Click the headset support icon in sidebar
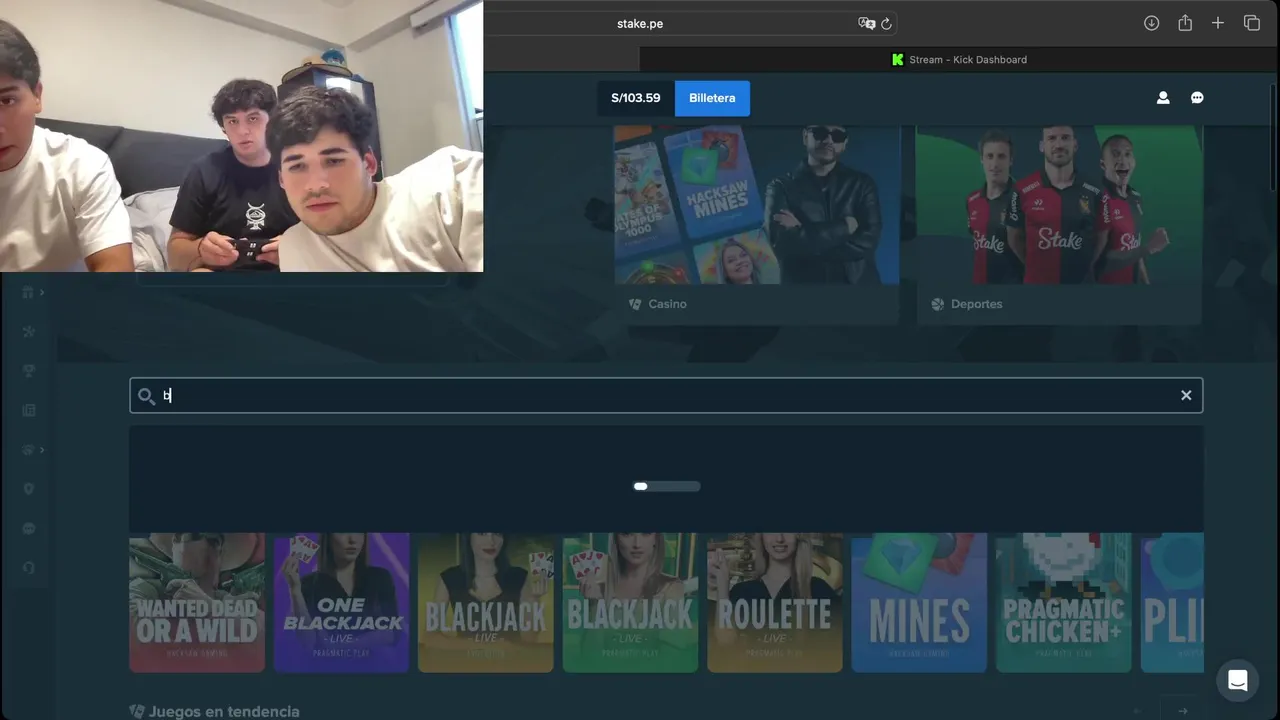The height and width of the screenshot is (720, 1280). pyautogui.click(x=28, y=568)
